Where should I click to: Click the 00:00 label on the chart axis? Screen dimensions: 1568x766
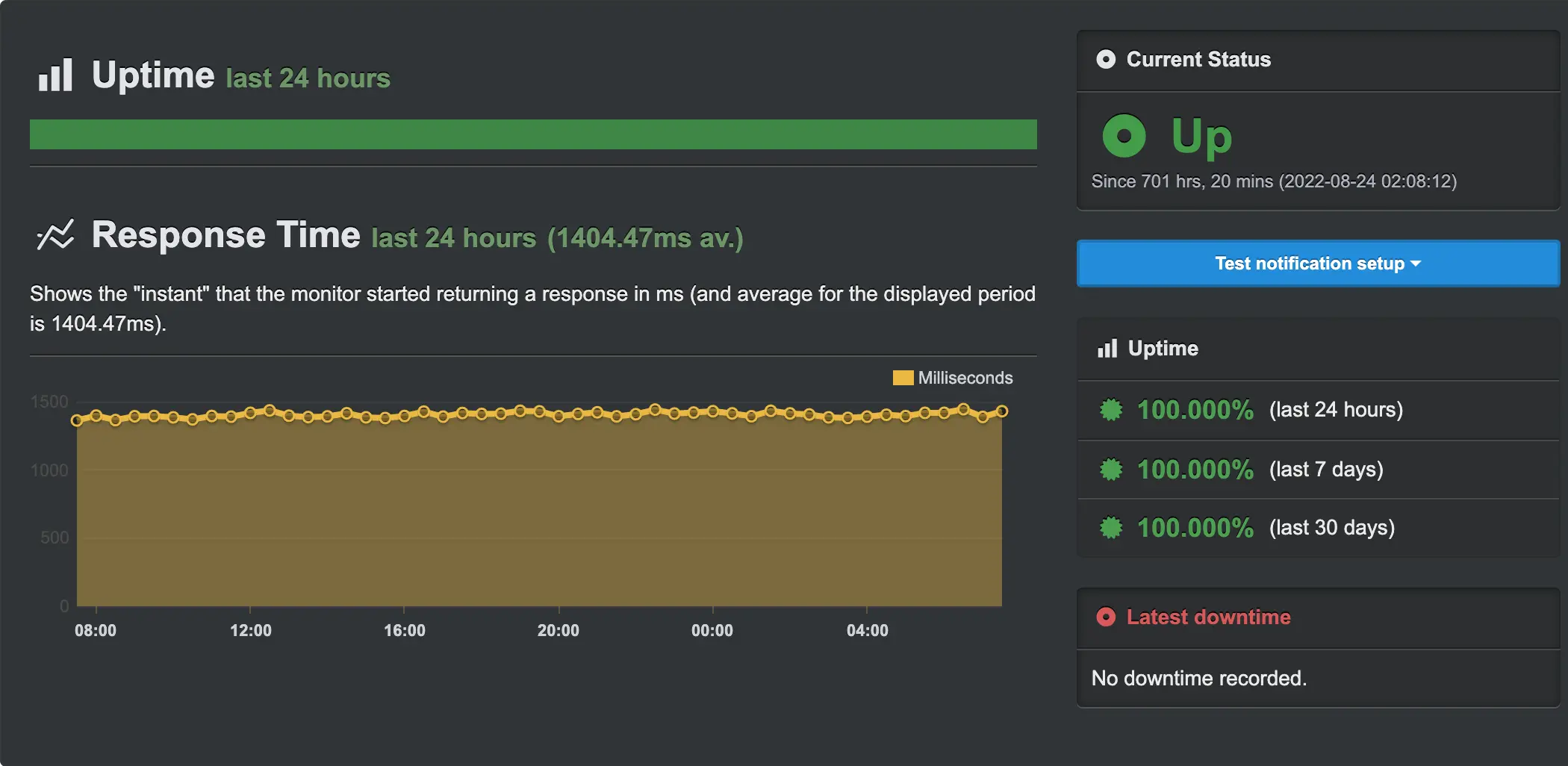(712, 630)
